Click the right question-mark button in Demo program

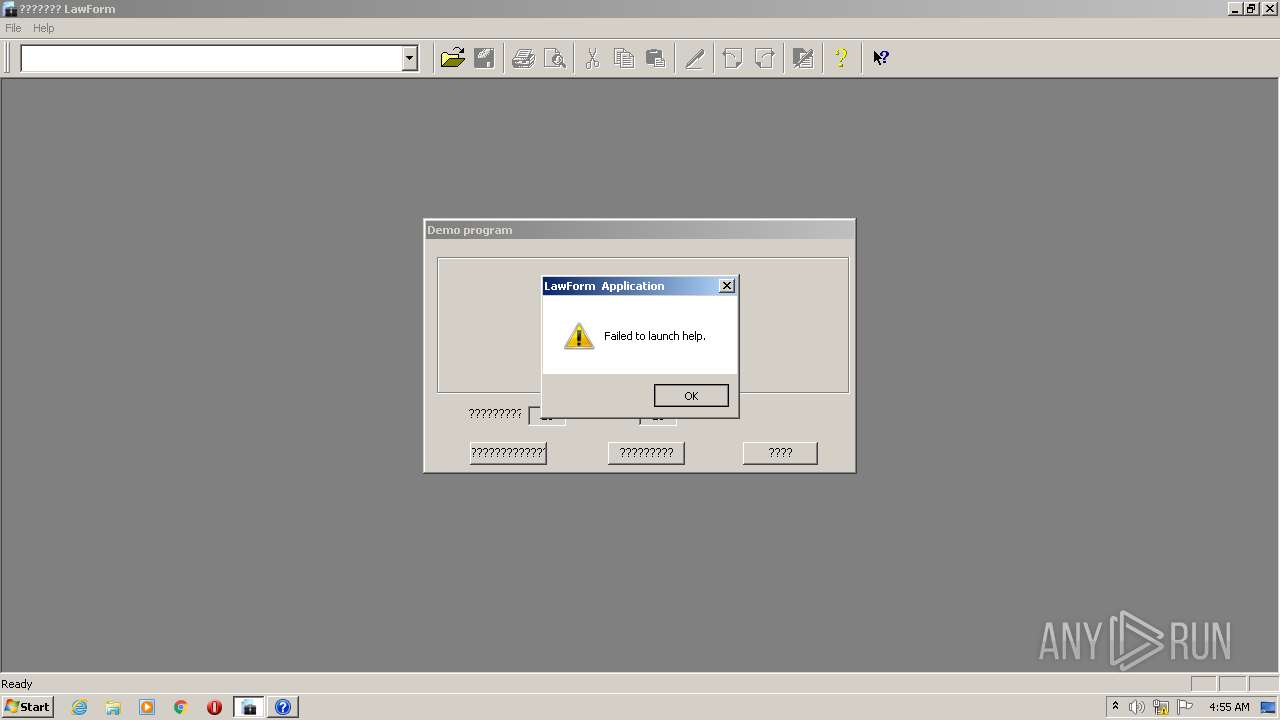(x=780, y=453)
